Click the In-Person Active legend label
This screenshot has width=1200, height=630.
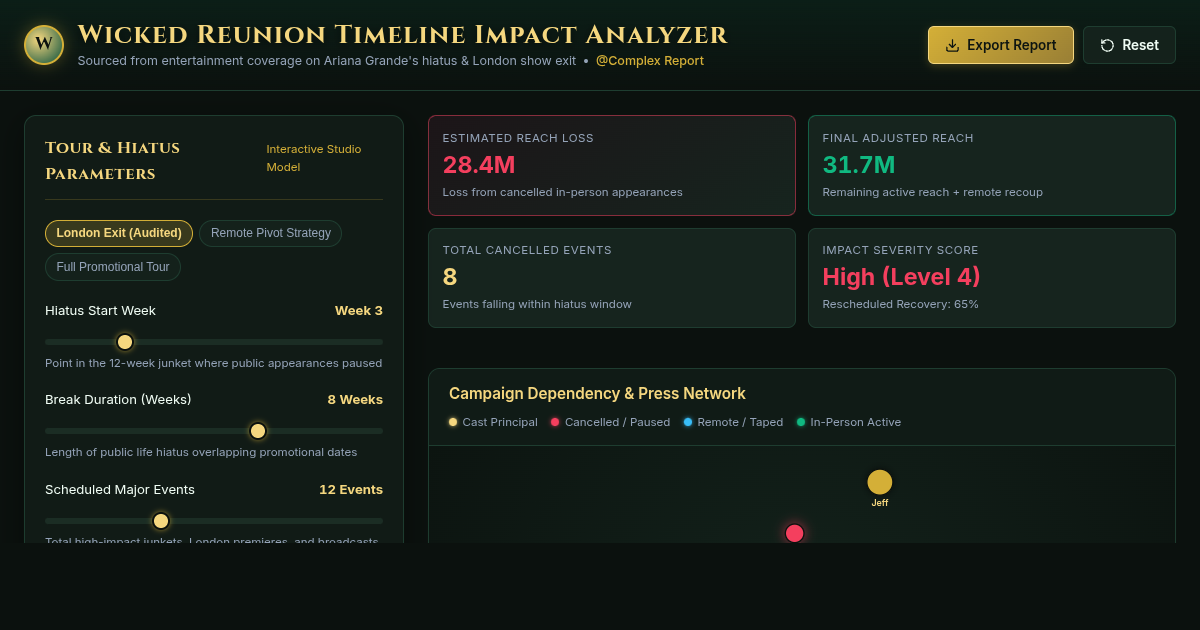[856, 422]
